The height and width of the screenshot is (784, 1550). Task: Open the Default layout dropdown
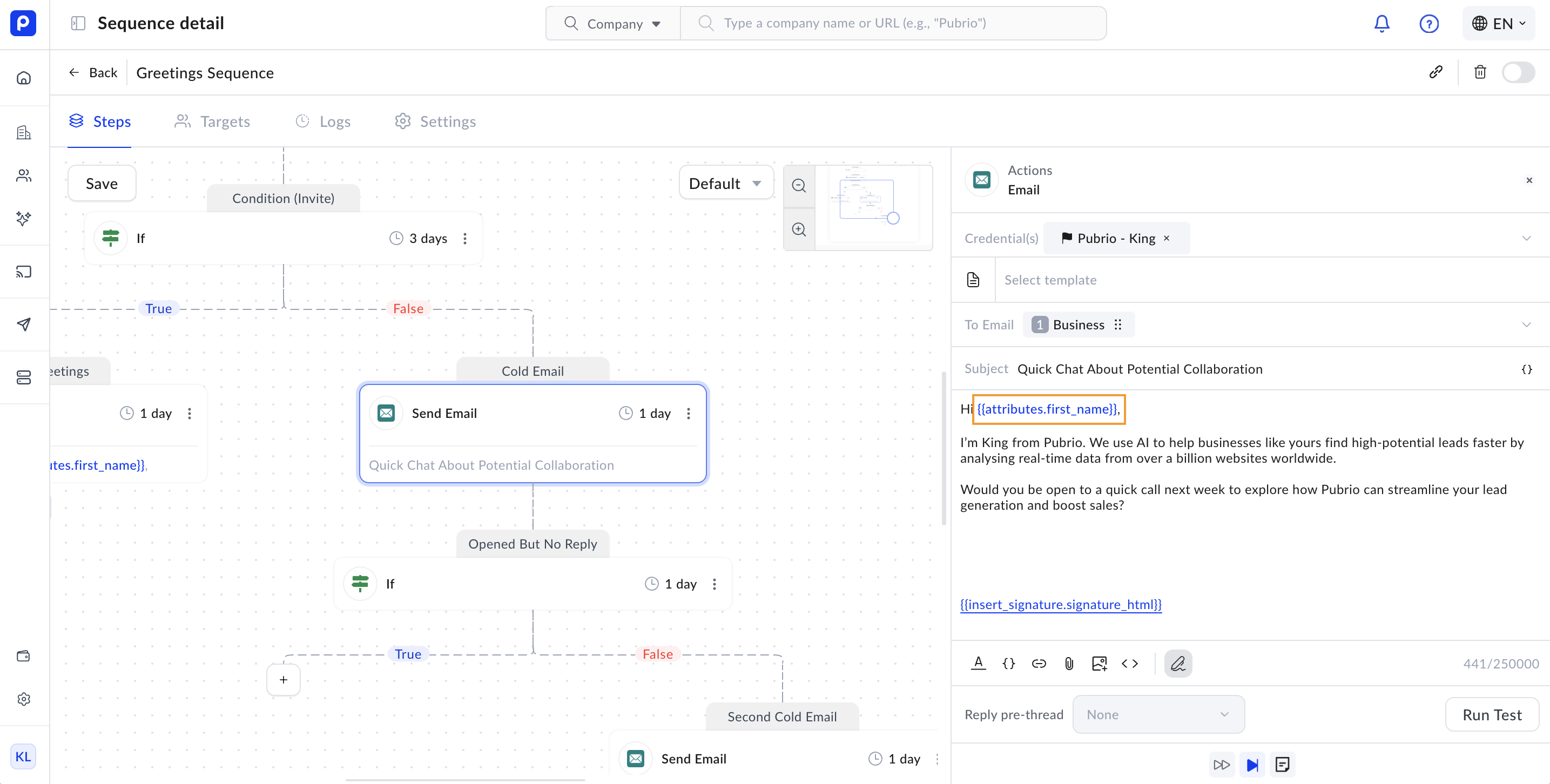click(x=725, y=183)
